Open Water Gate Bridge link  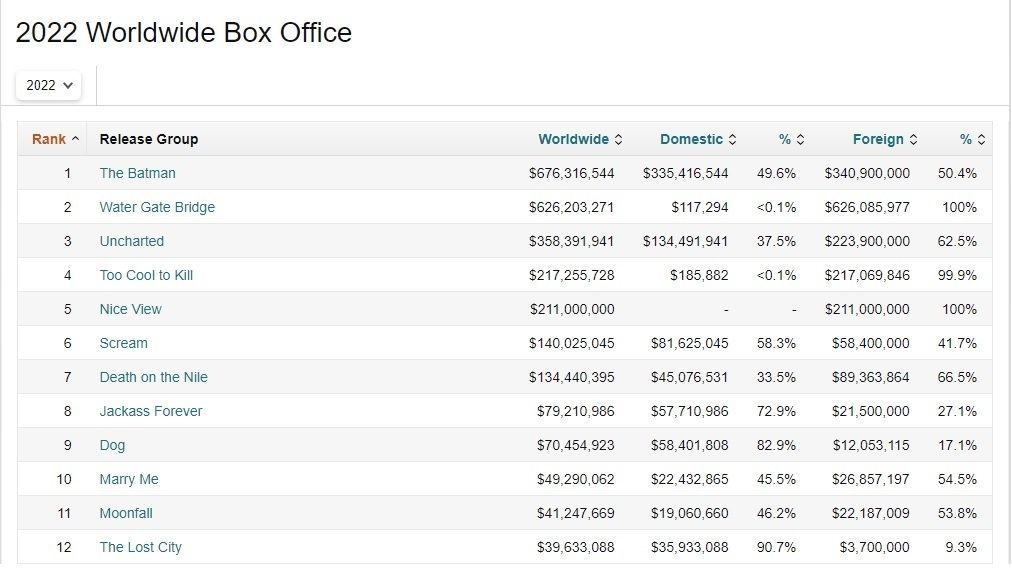tap(157, 207)
